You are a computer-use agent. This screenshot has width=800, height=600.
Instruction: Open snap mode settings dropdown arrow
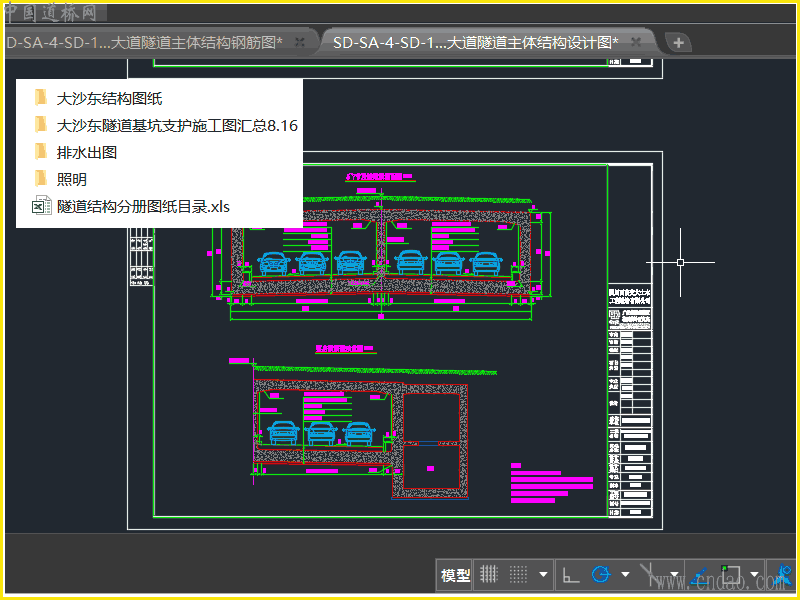pyautogui.click(x=543, y=575)
